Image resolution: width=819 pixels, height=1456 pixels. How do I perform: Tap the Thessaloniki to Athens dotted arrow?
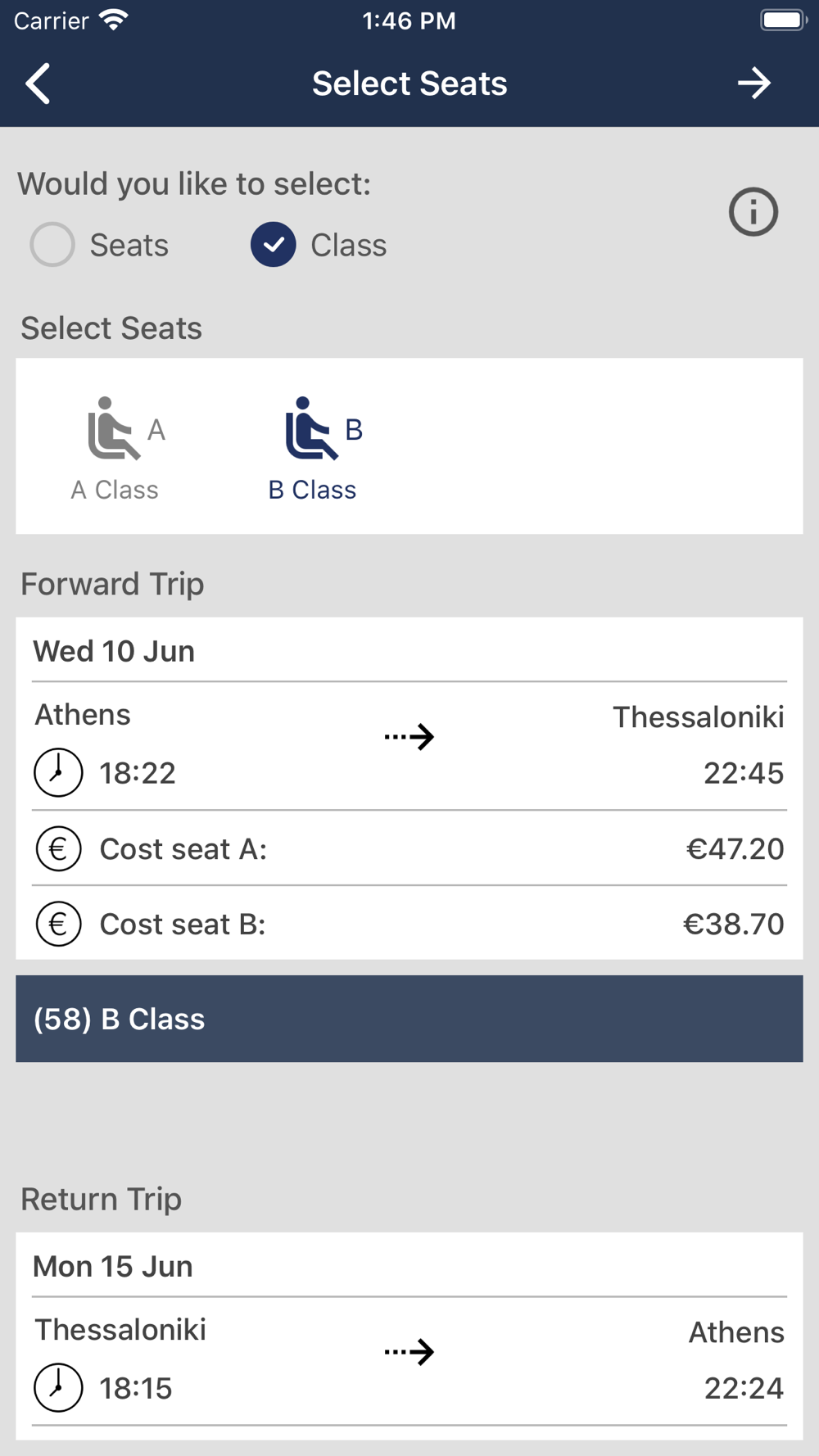[x=409, y=1352]
